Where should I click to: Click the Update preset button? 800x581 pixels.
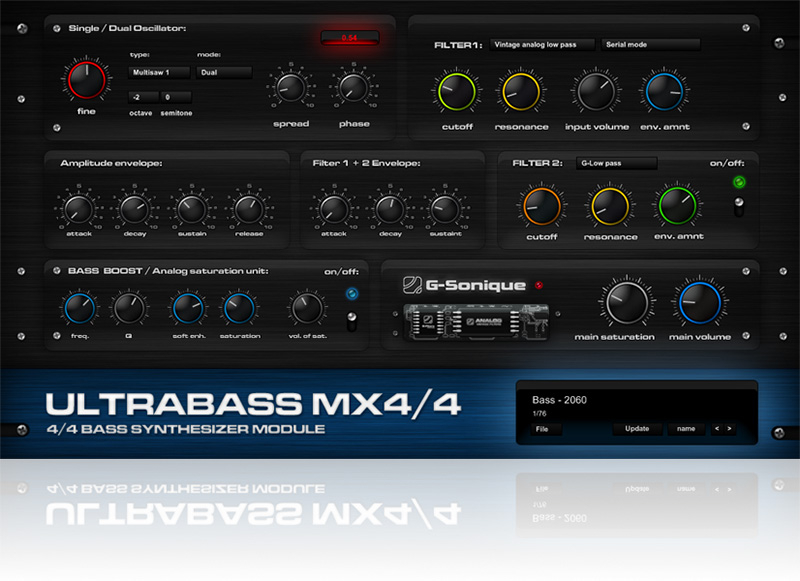[x=637, y=429]
